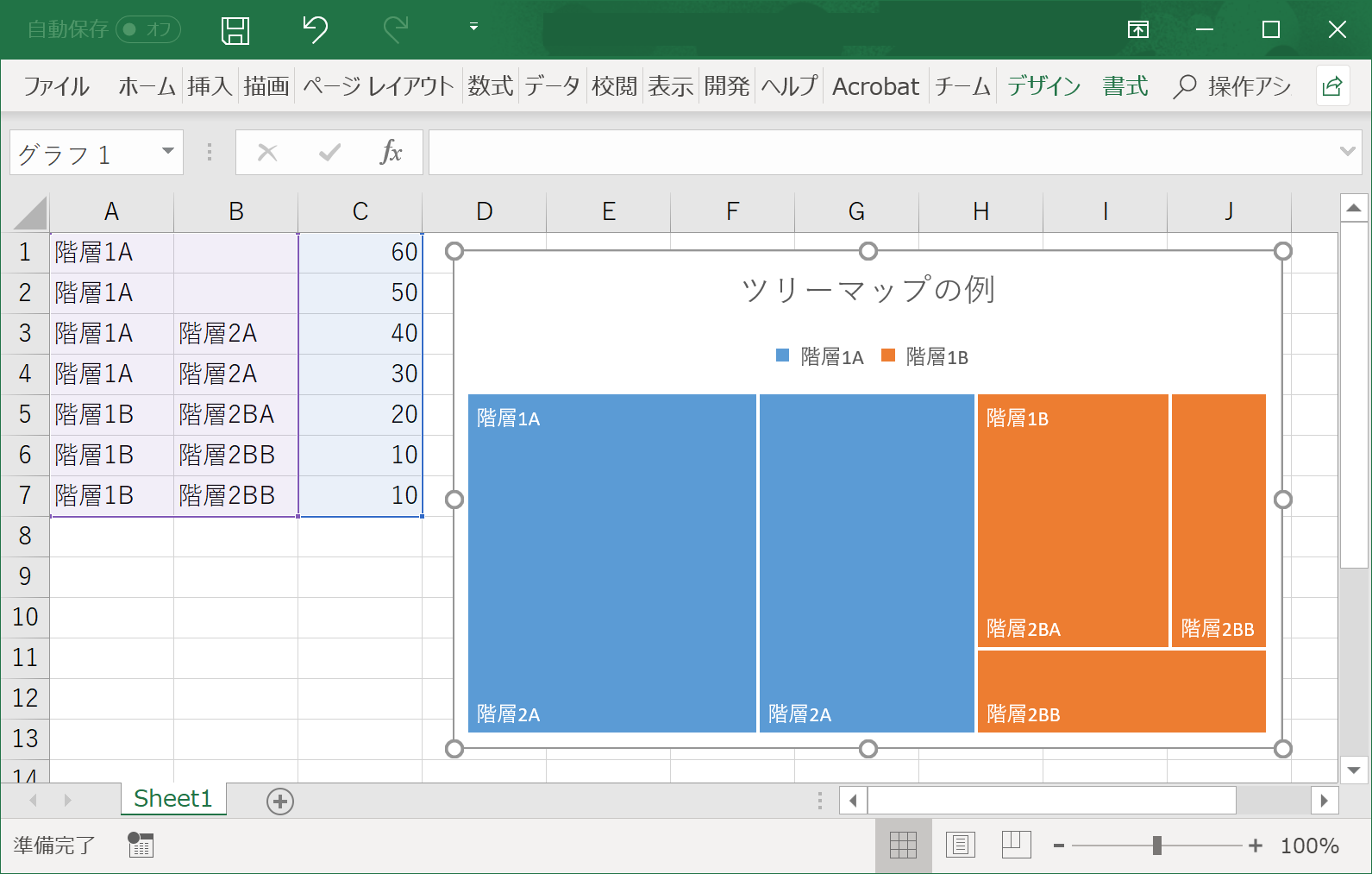
Task: Click the fx insert function icon
Action: click(391, 153)
